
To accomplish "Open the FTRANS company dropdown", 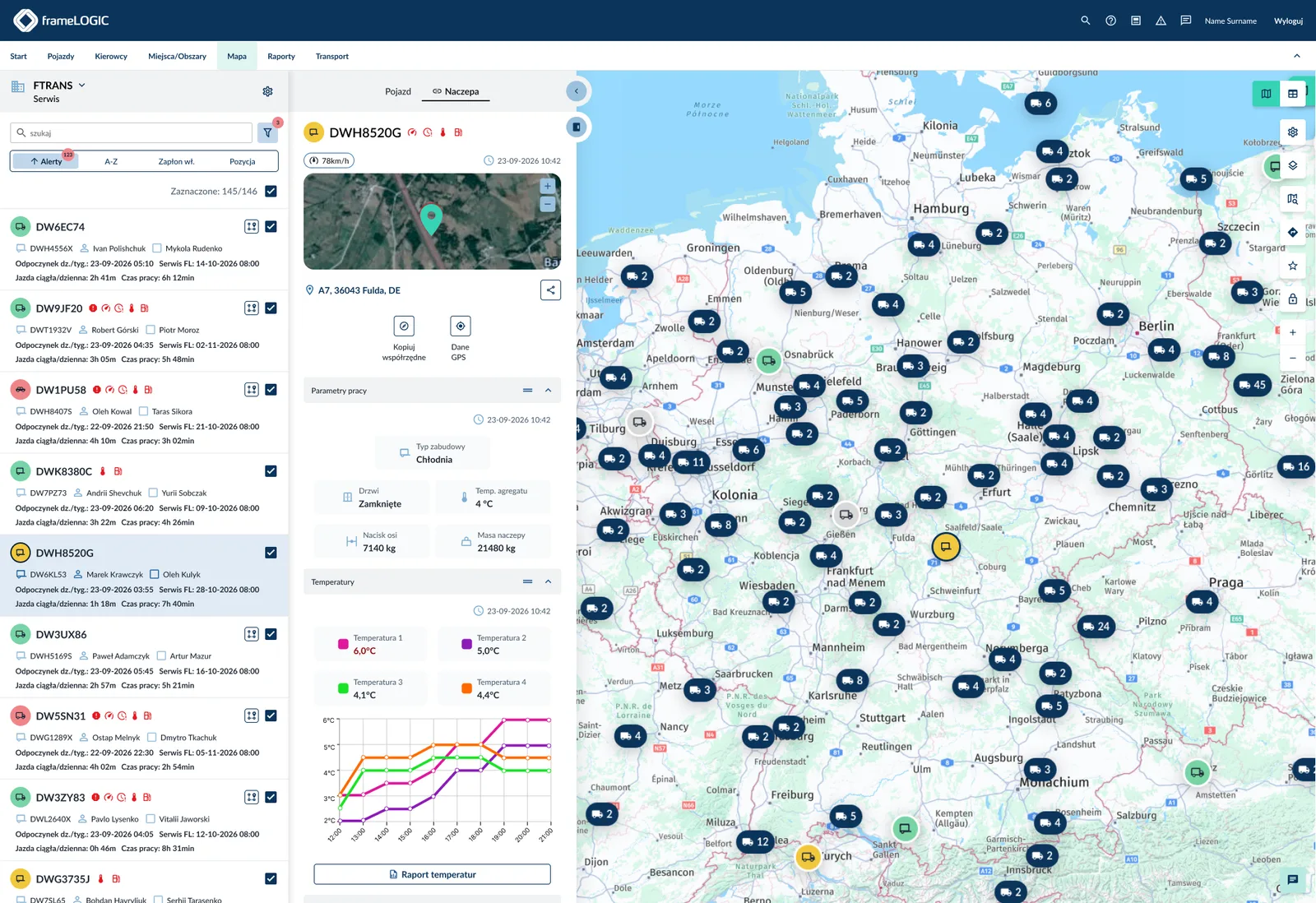I will pyautogui.click(x=81, y=86).
